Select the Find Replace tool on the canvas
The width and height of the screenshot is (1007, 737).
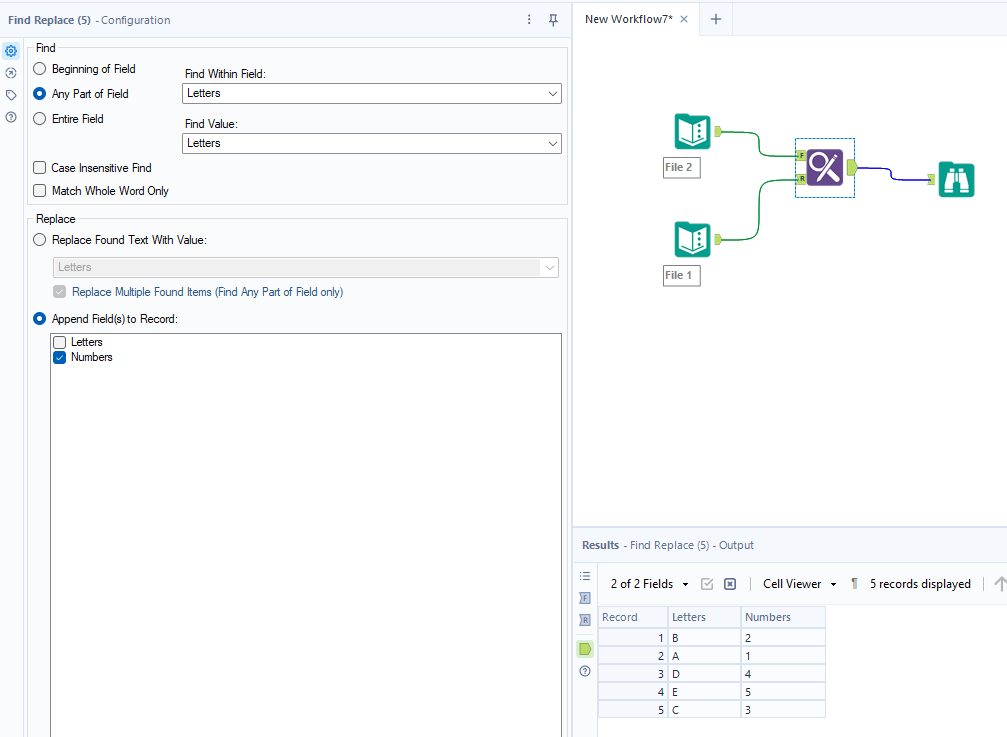(x=824, y=168)
